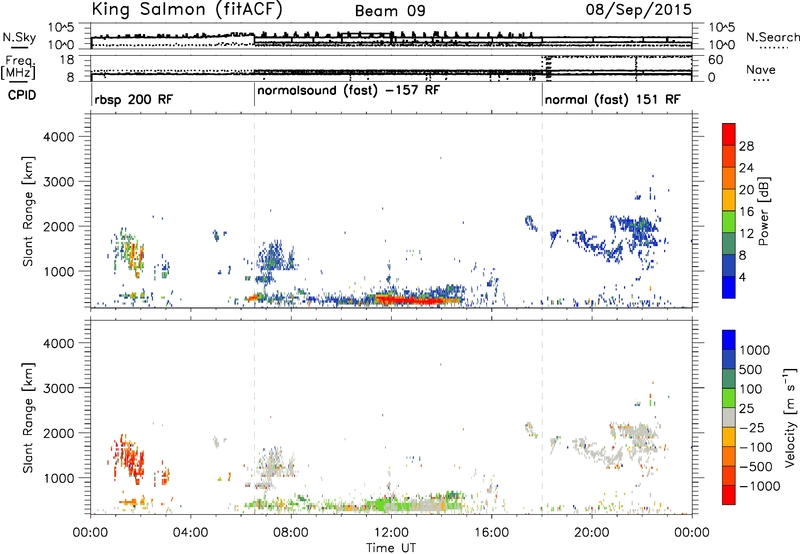Click the '4000' tick on power panel
The height and width of the screenshot is (554, 800).
(x=58, y=137)
